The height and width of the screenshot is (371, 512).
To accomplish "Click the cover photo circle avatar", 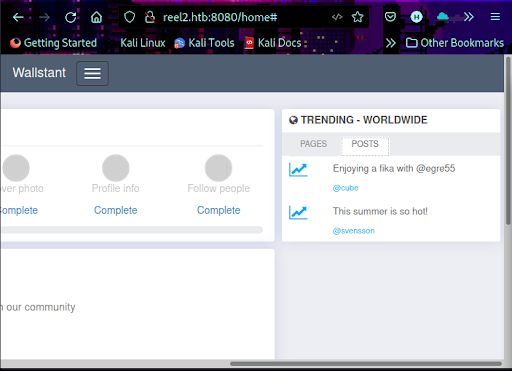I will pos(16,168).
